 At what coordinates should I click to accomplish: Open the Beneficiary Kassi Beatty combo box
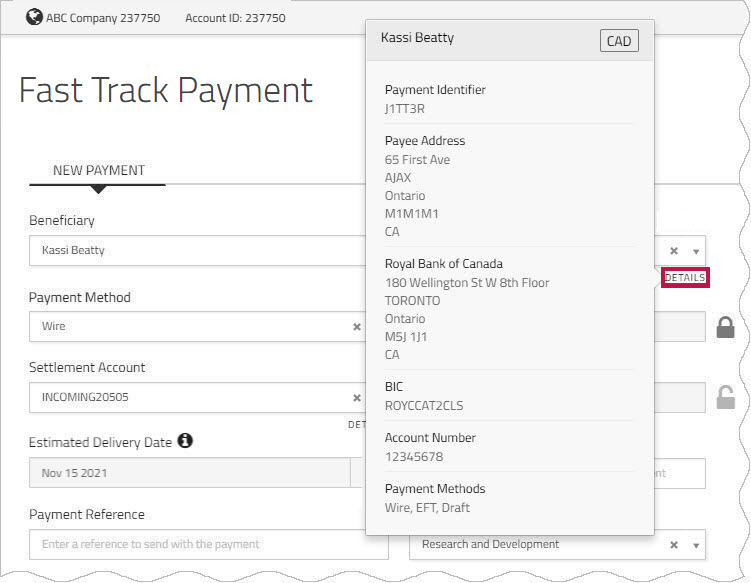click(x=197, y=251)
